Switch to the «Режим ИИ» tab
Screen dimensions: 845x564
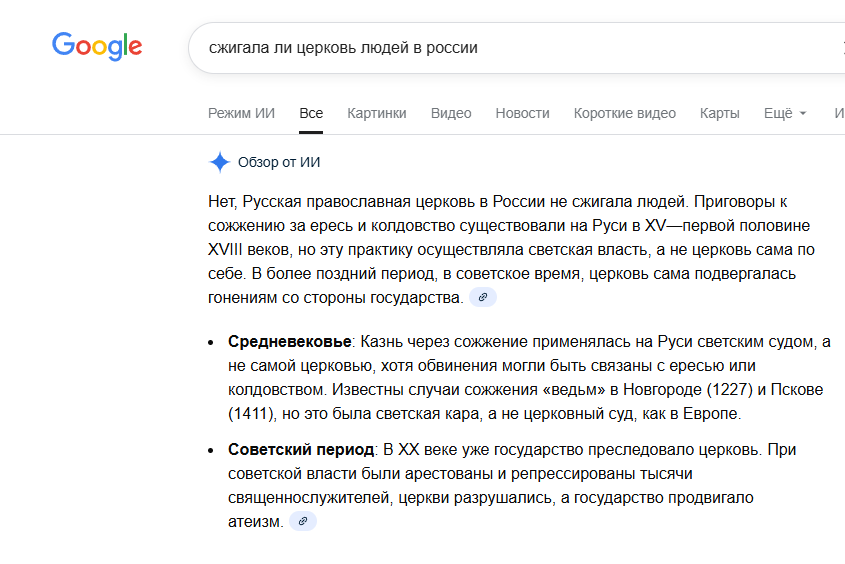[x=241, y=113]
